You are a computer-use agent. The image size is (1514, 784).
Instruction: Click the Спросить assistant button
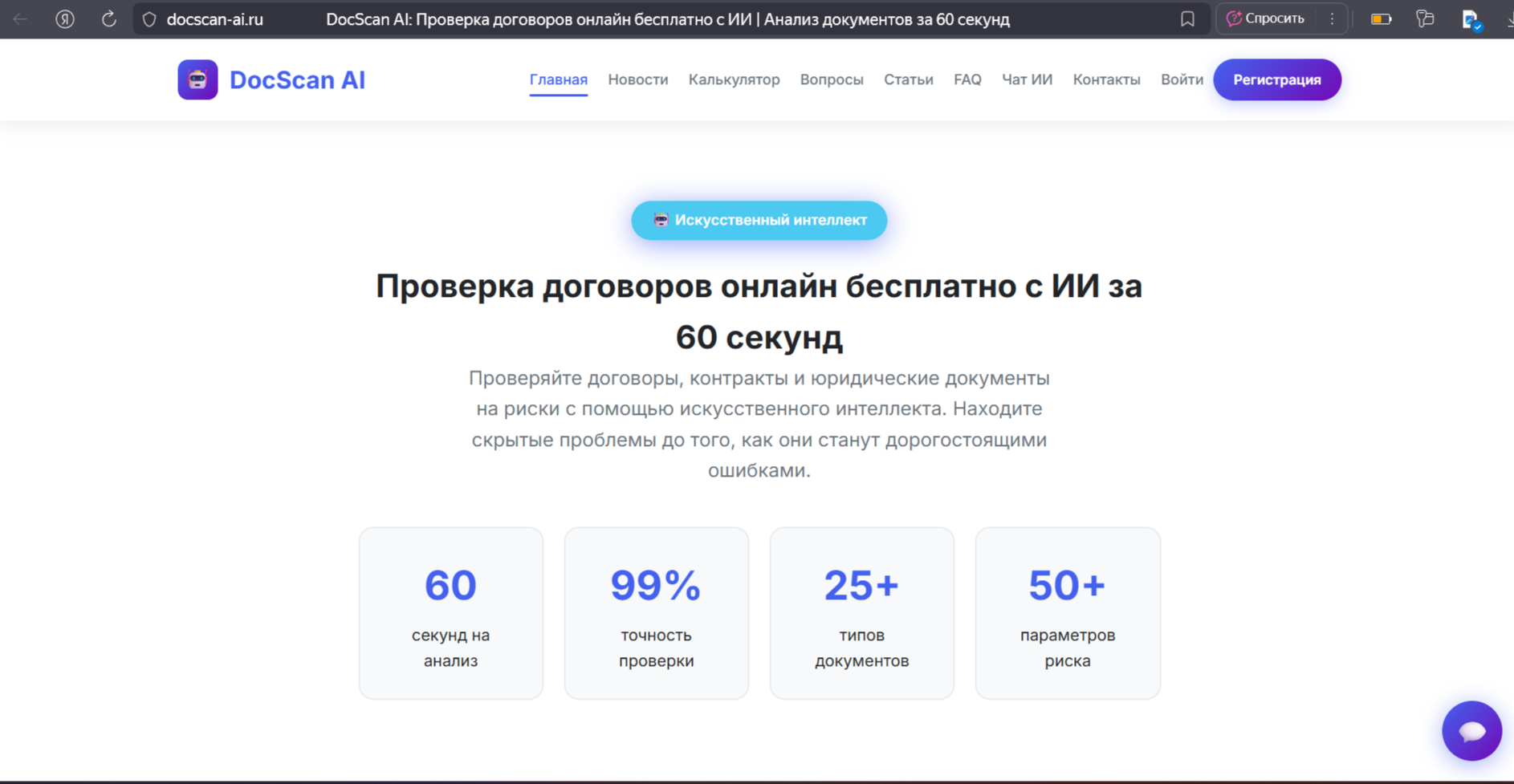(1265, 18)
